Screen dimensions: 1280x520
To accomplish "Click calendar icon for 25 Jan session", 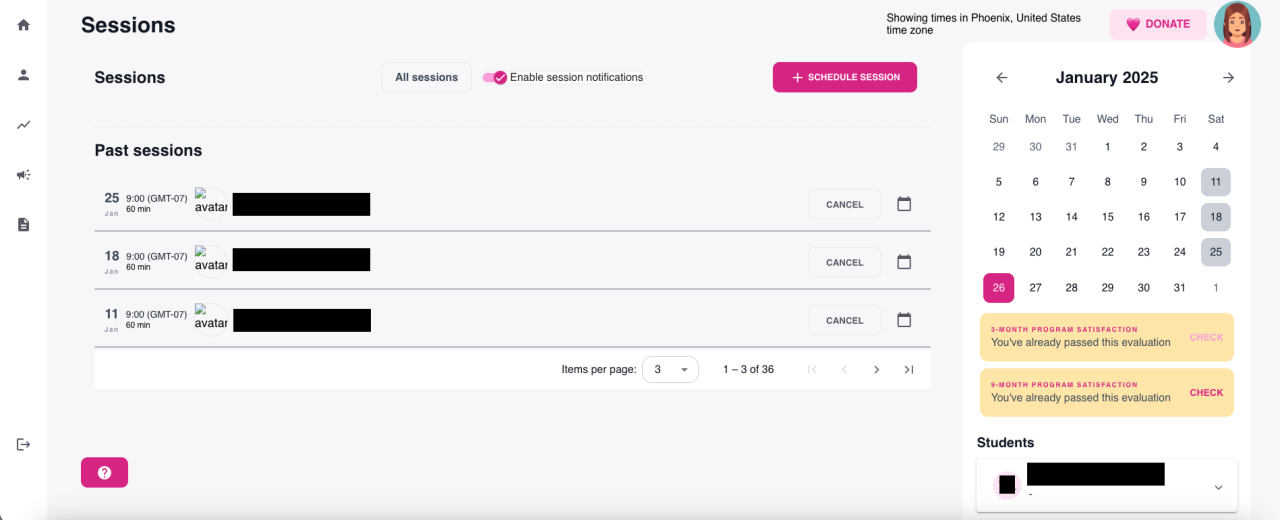I will click(x=904, y=204).
